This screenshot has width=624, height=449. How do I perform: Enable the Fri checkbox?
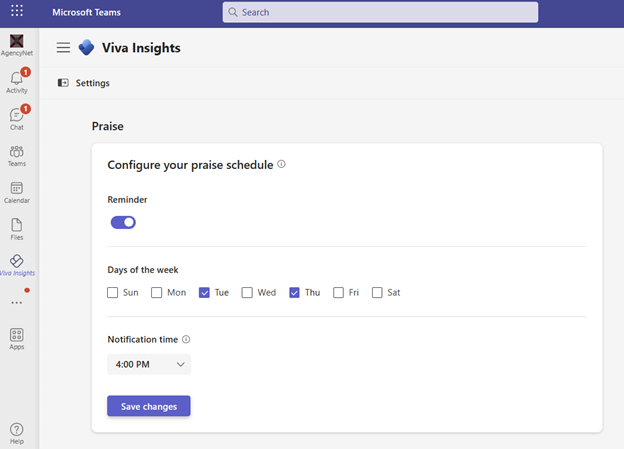click(x=339, y=293)
